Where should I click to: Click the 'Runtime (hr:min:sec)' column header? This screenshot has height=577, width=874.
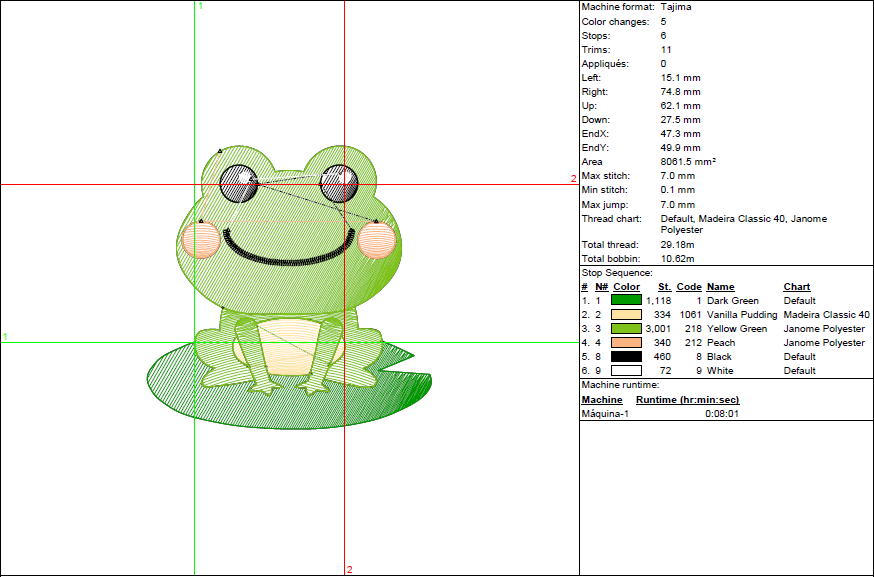688,400
